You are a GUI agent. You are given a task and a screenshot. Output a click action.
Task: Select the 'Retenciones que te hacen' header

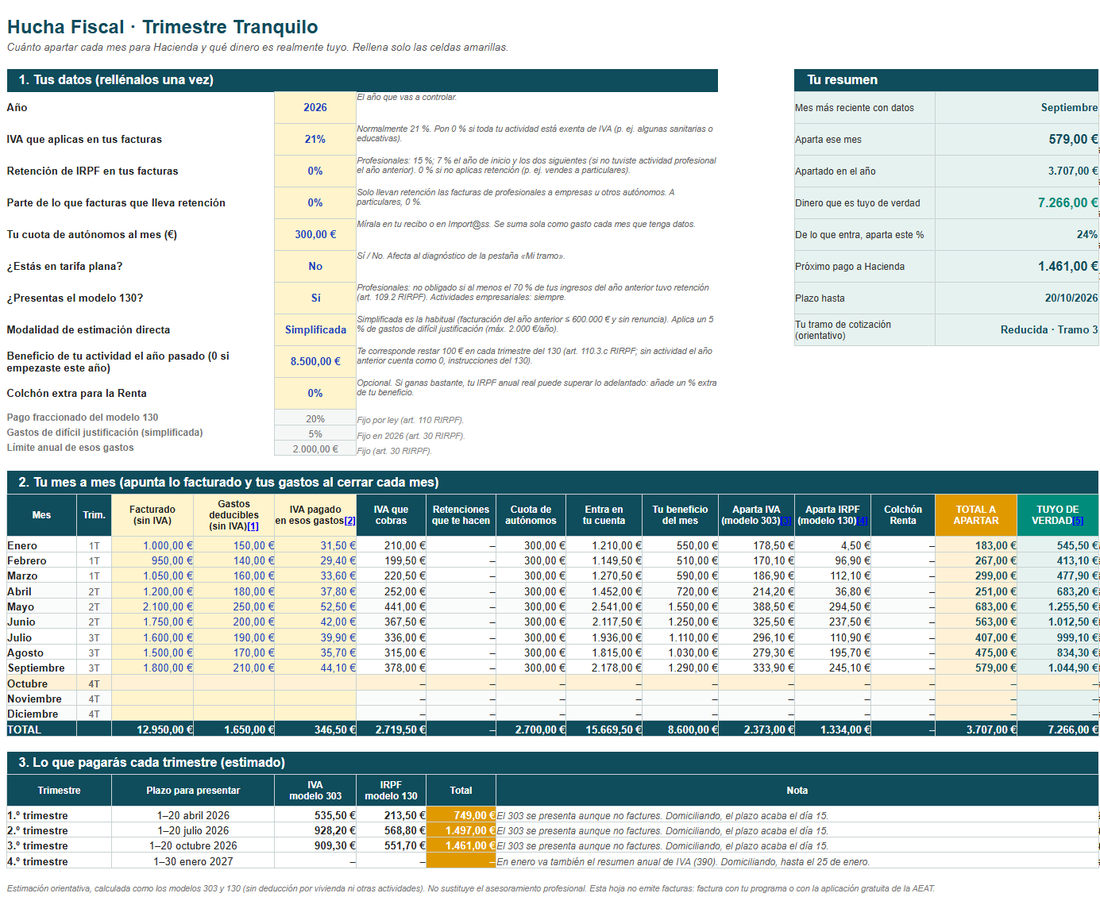[x=461, y=515]
